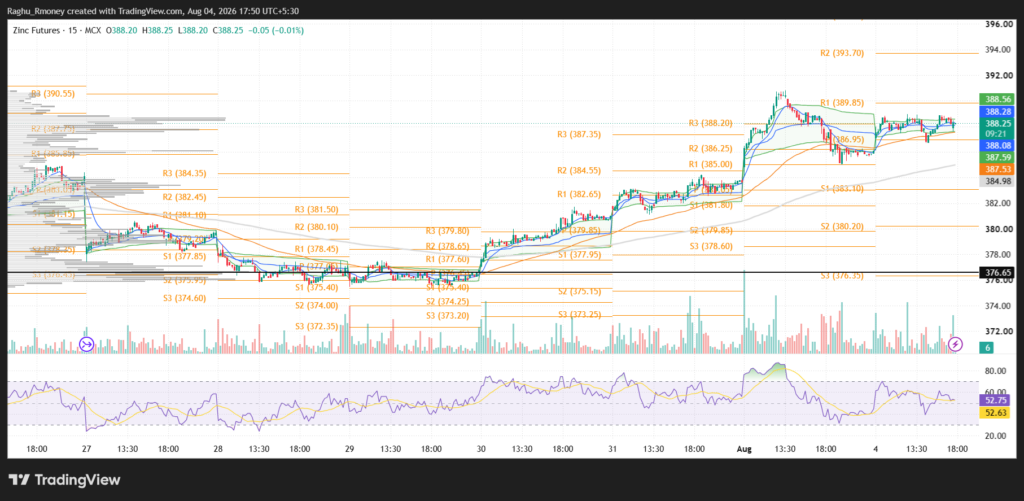Click the S3 (374.60) pivot label
1024x501 pixels.
(x=184, y=298)
